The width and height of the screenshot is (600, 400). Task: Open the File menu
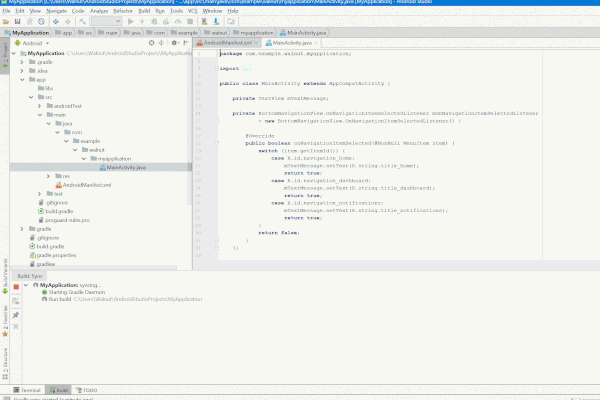click(7, 11)
